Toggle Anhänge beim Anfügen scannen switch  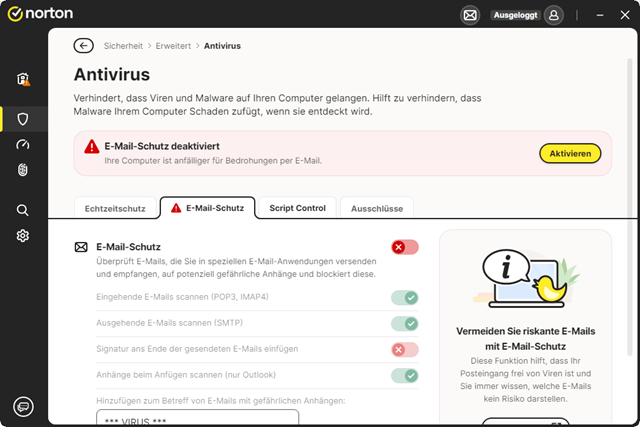tap(405, 376)
